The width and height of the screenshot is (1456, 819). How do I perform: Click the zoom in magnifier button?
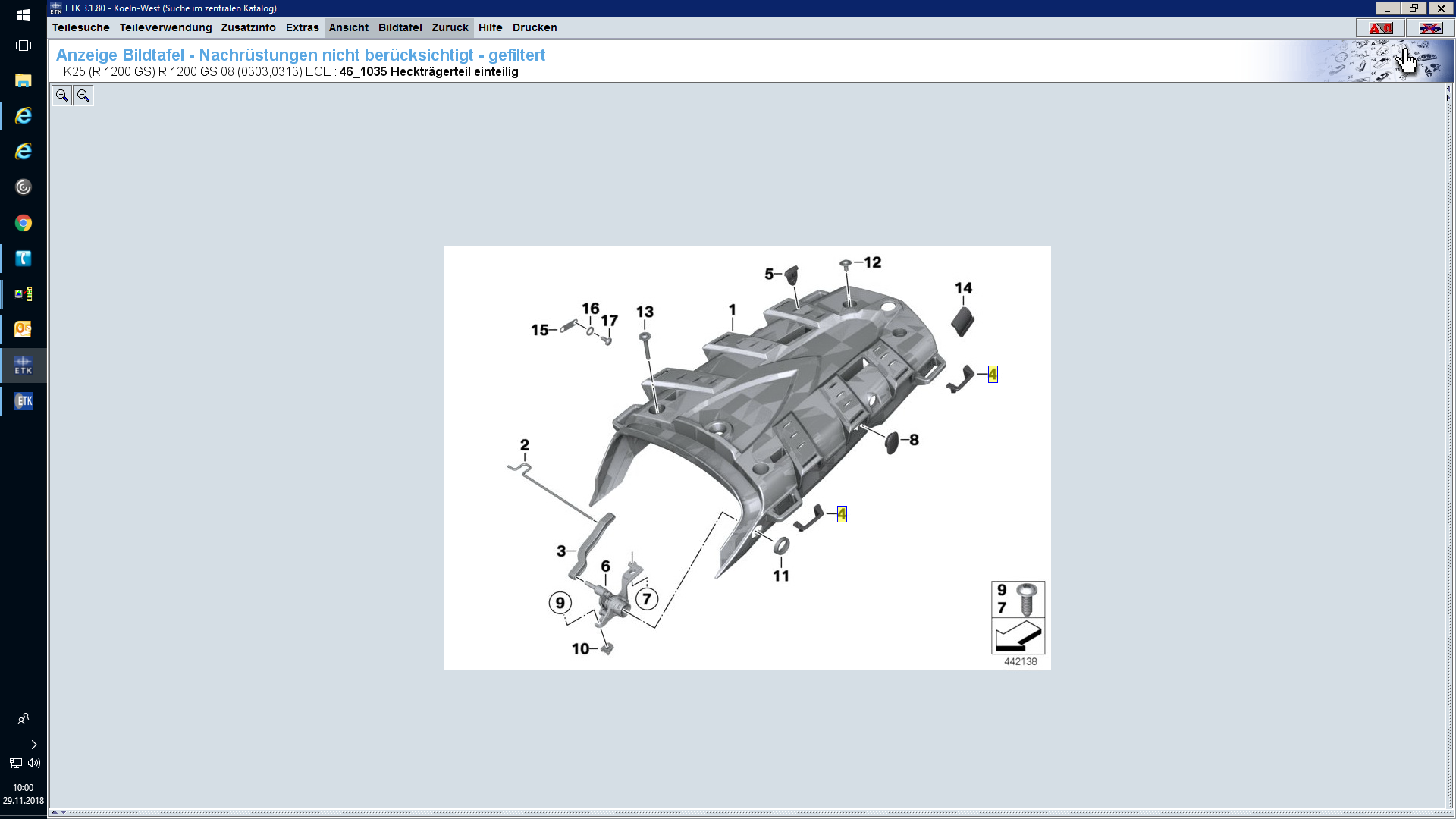(x=62, y=96)
